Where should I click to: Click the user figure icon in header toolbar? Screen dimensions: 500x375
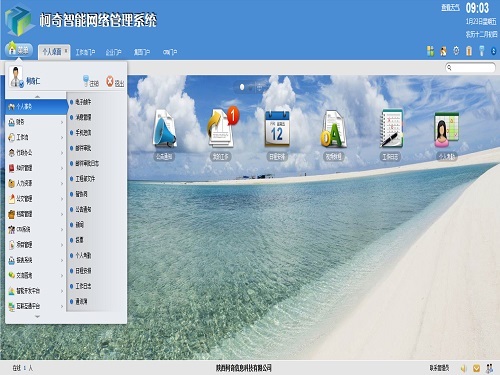point(443,51)
